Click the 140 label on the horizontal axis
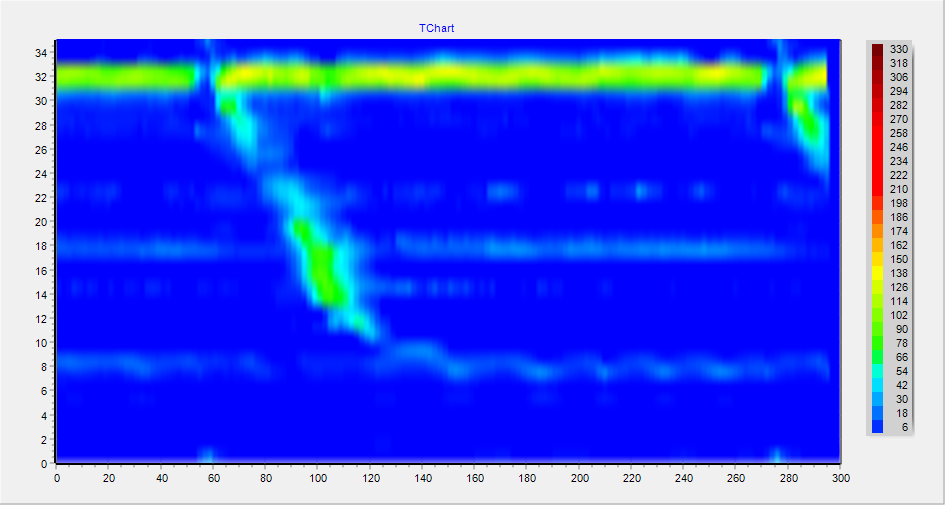 pyautogui.click(x=422, y=478)
